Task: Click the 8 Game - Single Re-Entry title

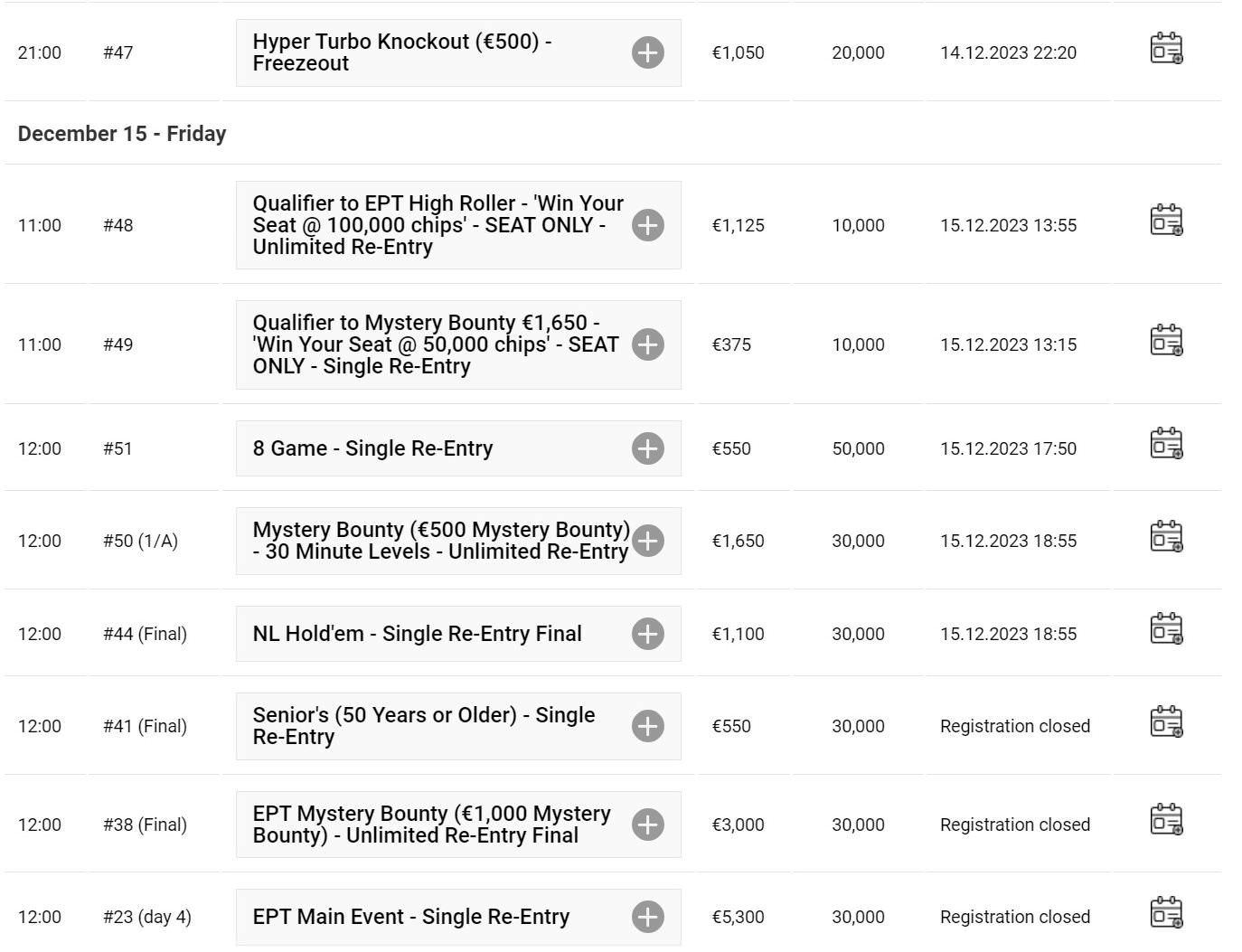Action: [x=372, y=448]
